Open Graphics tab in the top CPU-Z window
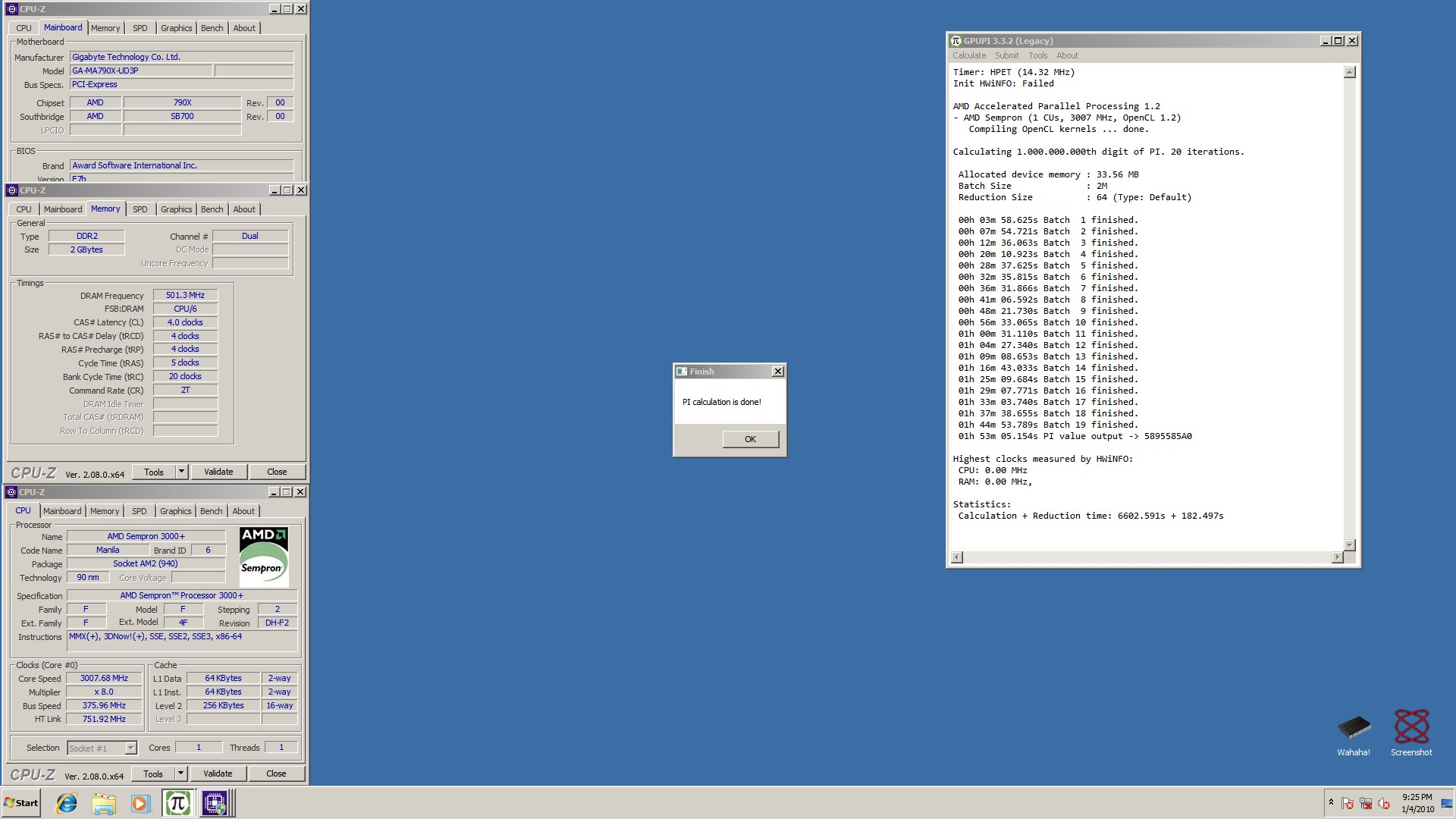The height and width of the screenshot is (819, 1456). coord(177,28)
